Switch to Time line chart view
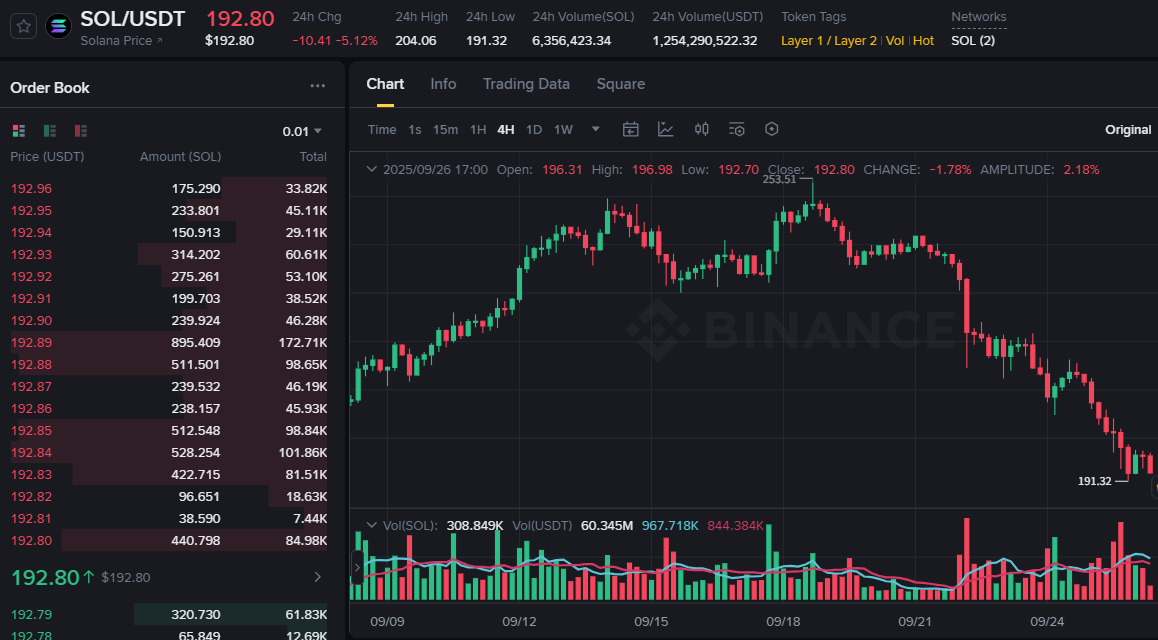1158x640 pixels. [382, 130]
